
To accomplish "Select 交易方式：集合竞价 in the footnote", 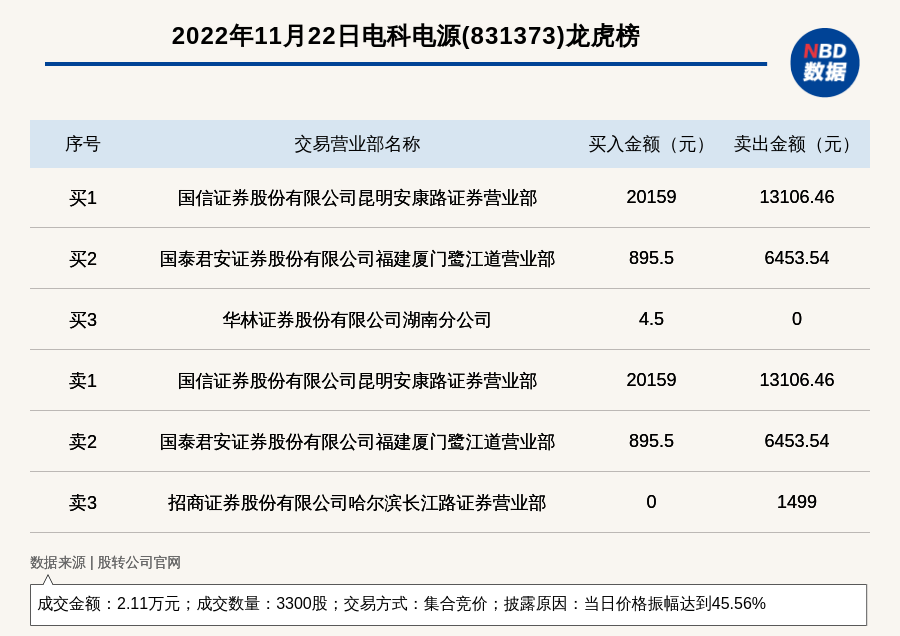I will [x=415, y=604].
